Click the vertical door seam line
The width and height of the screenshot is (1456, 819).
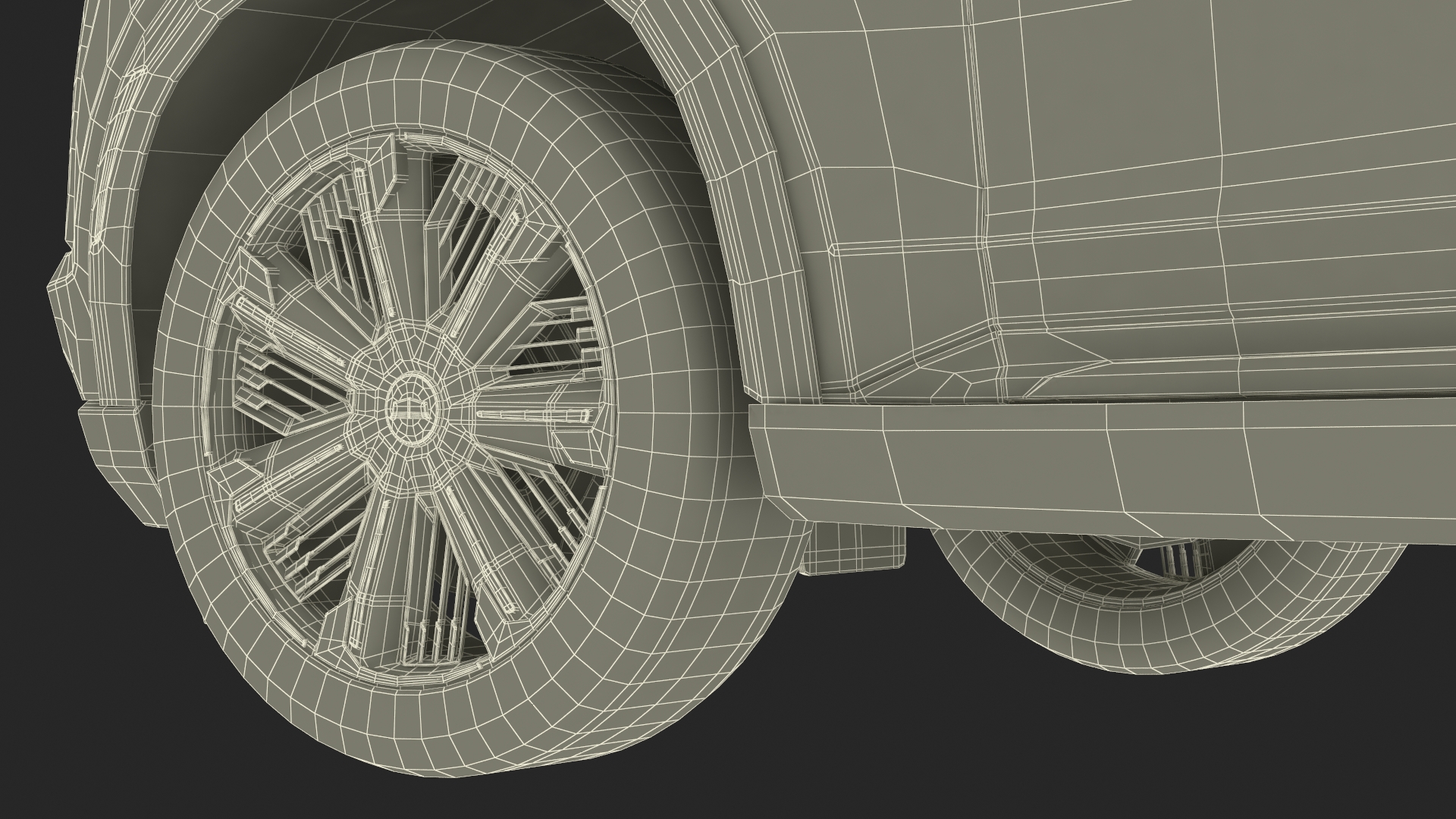pos(983,190)
